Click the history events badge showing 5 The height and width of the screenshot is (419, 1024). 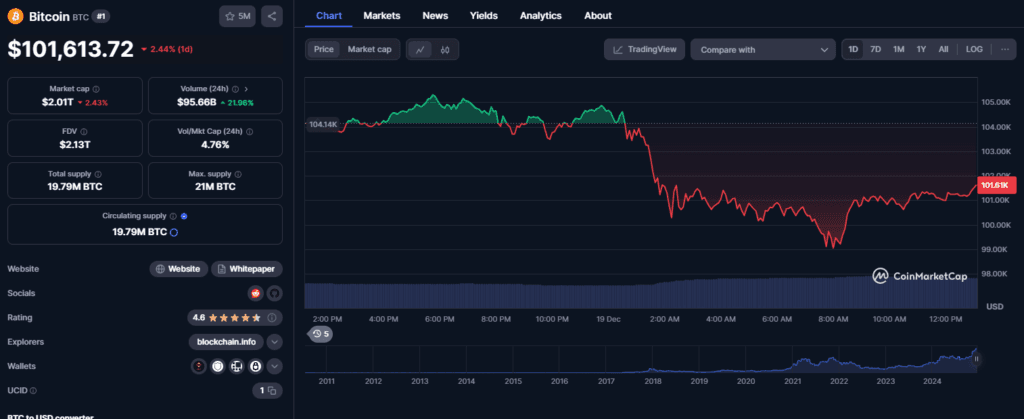click(x=320, y=334)
